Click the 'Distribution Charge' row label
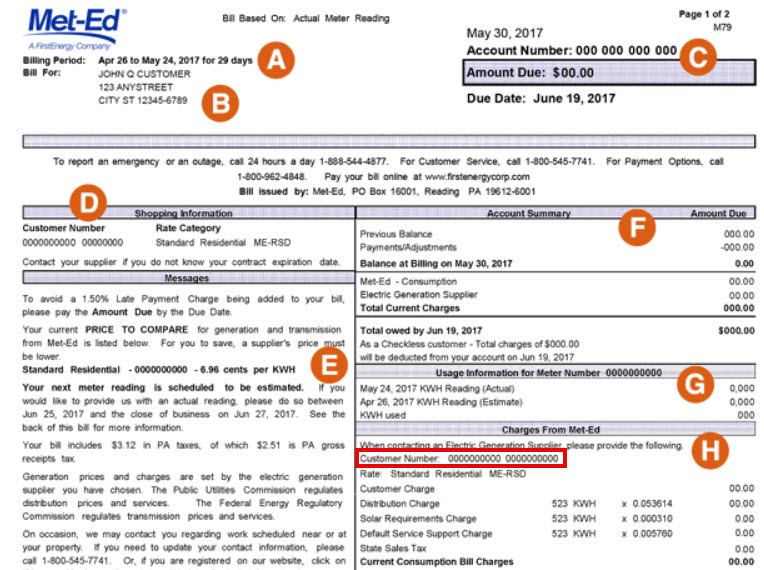The width and height of the screenshot is (764, 570). pos(400,504)
